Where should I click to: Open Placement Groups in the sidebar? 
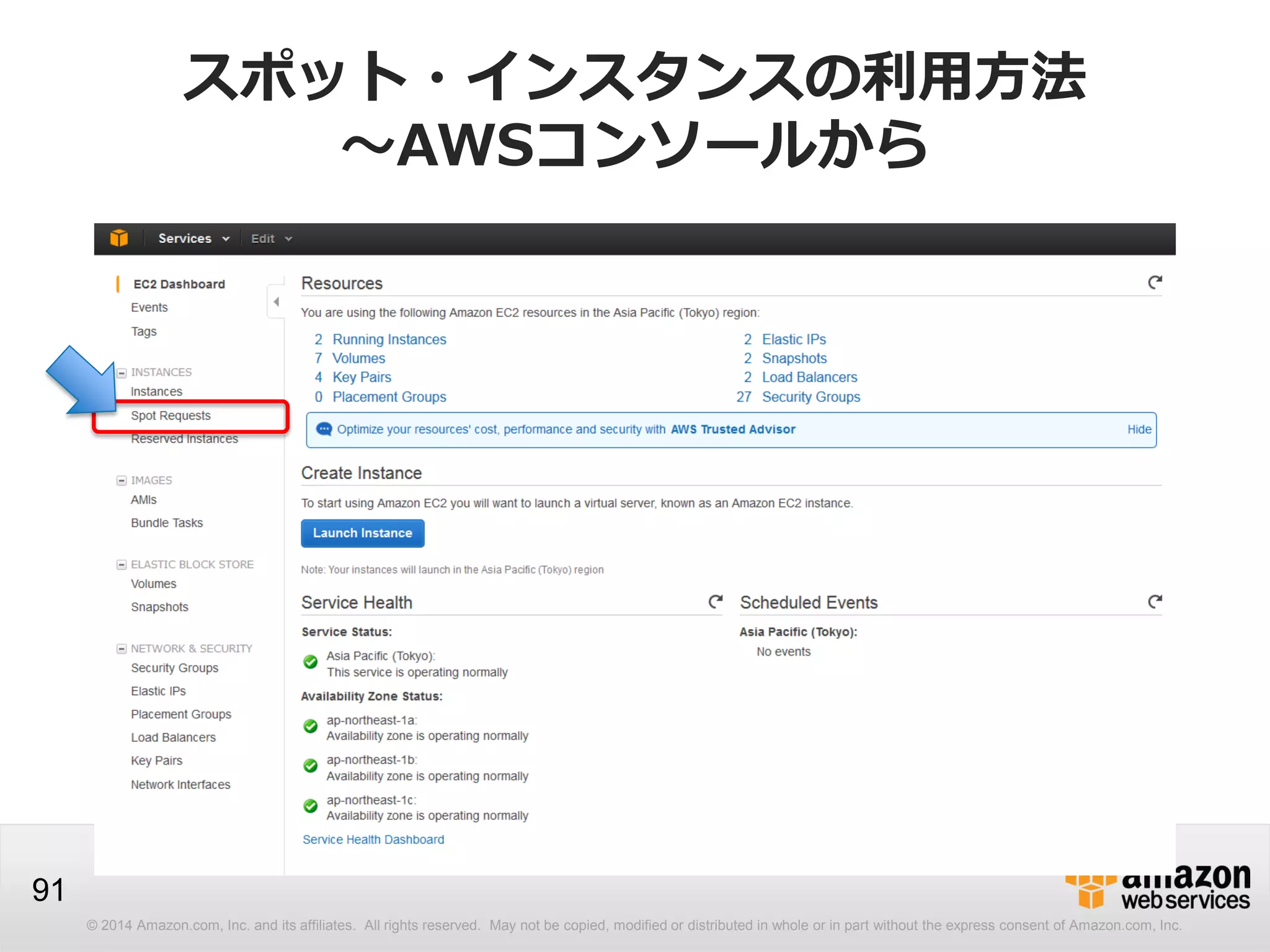pyautogui.click(x=181, y=715)
